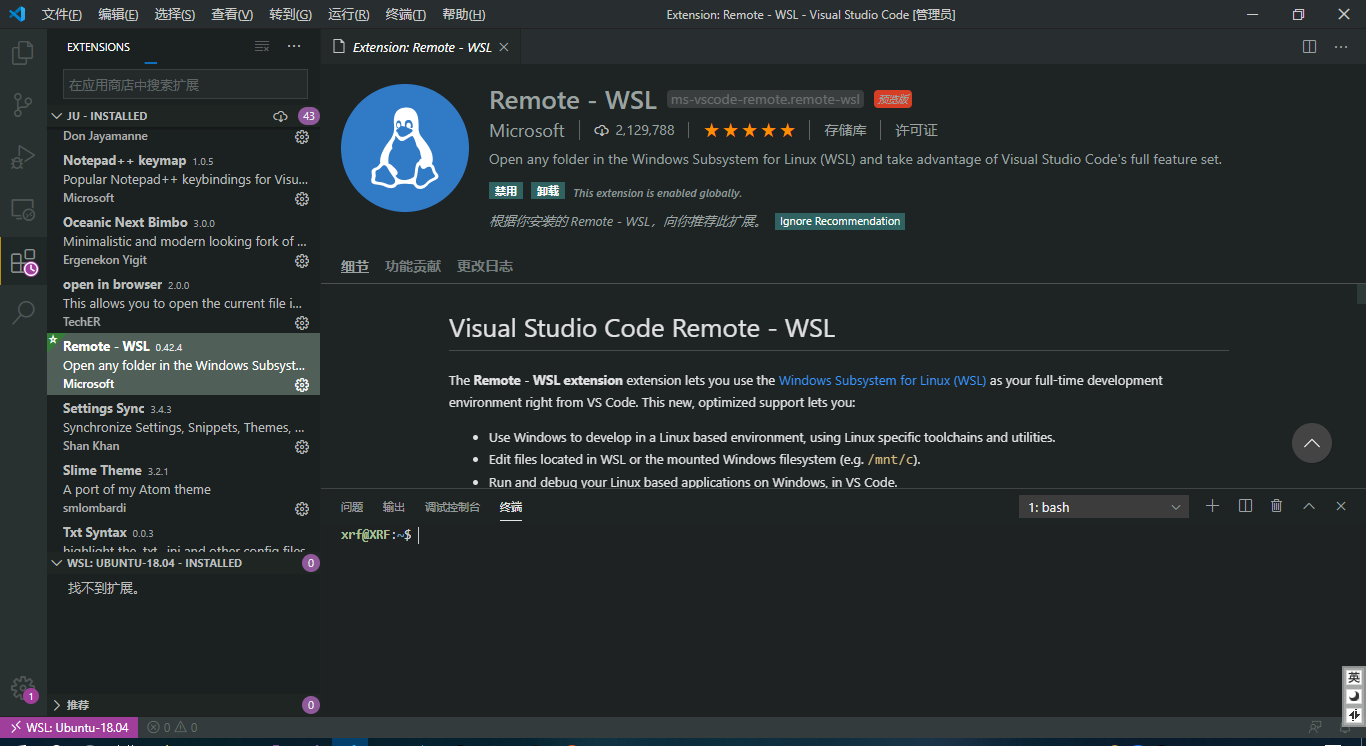Image resolution: width=1366 pixels, height=746 pixels.
Task: Select the 终端 panel tab
Action: 511,507
